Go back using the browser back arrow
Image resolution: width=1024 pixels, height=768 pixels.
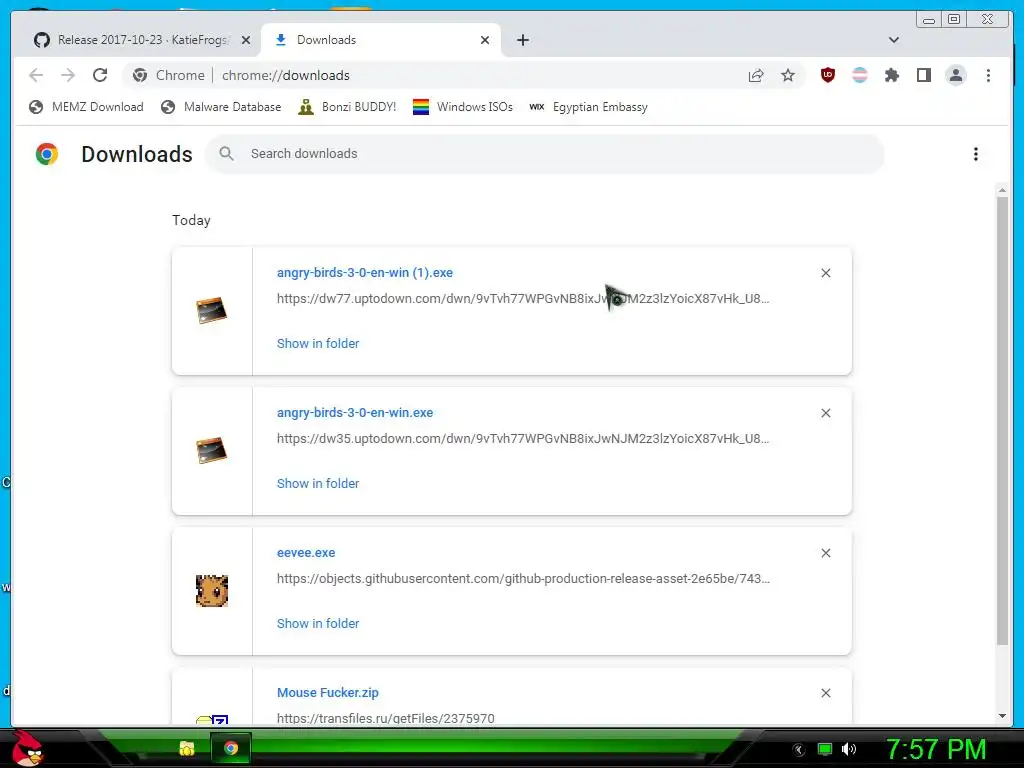pos(36,75)
